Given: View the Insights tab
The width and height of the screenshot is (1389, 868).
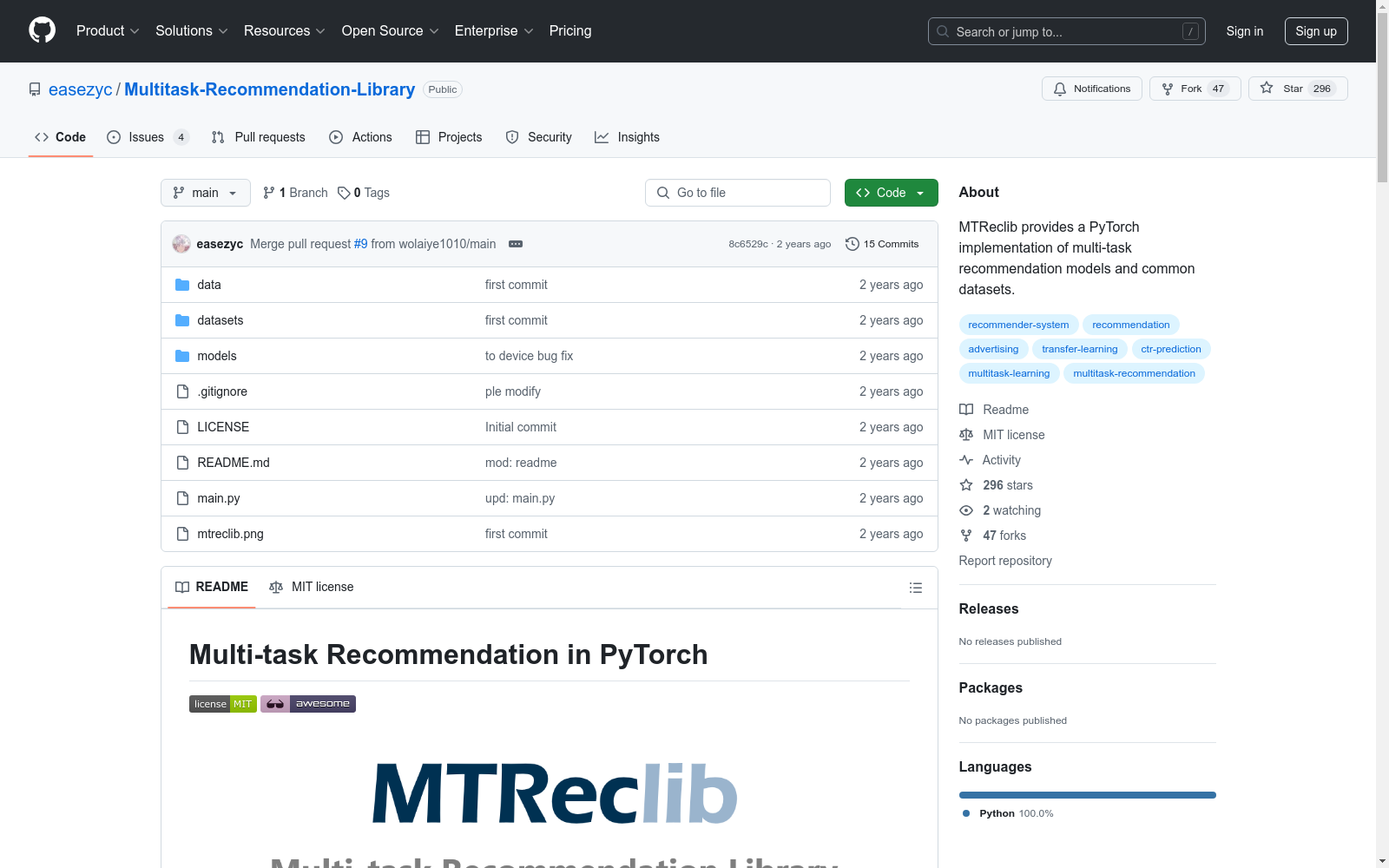Looking at the screenshot, I should click(x=627, y=137).
